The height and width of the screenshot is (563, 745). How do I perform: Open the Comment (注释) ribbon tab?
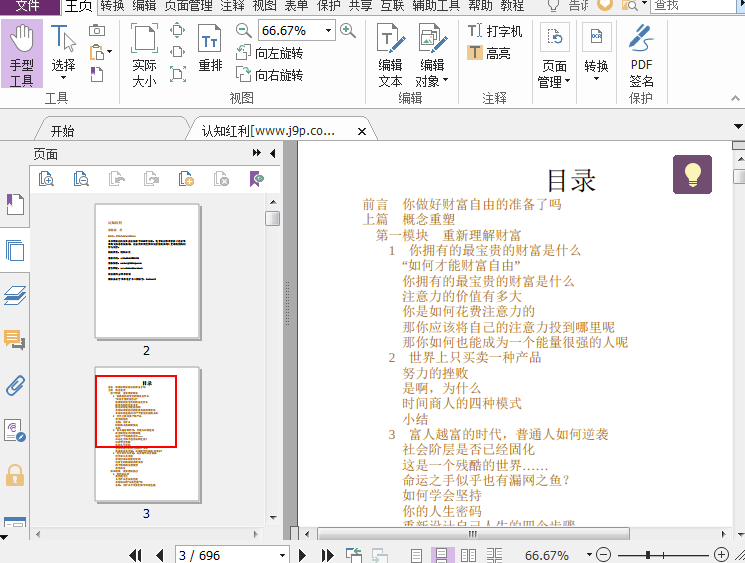tap(232, 6)
